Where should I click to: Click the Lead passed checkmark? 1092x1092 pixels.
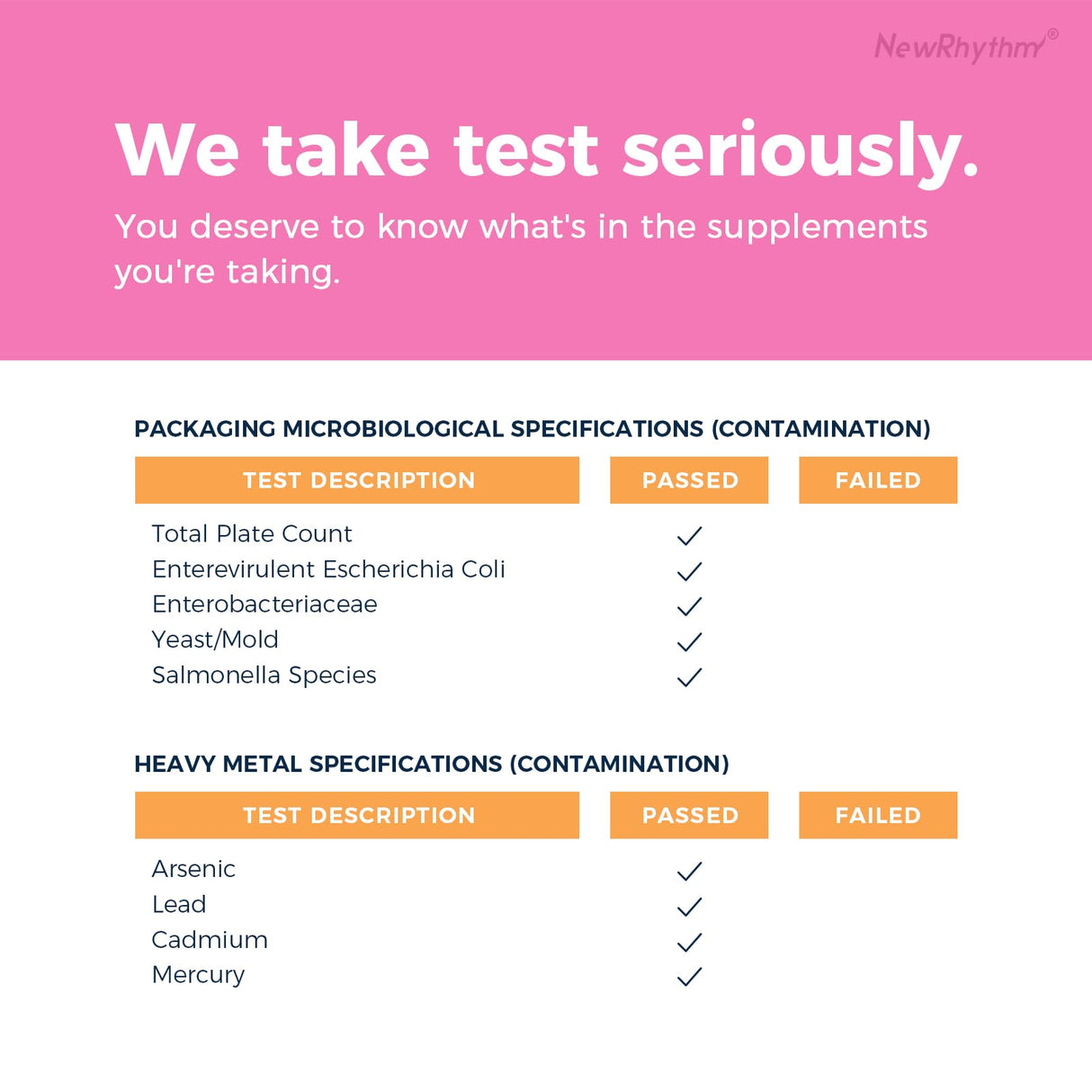pos(689,907)
